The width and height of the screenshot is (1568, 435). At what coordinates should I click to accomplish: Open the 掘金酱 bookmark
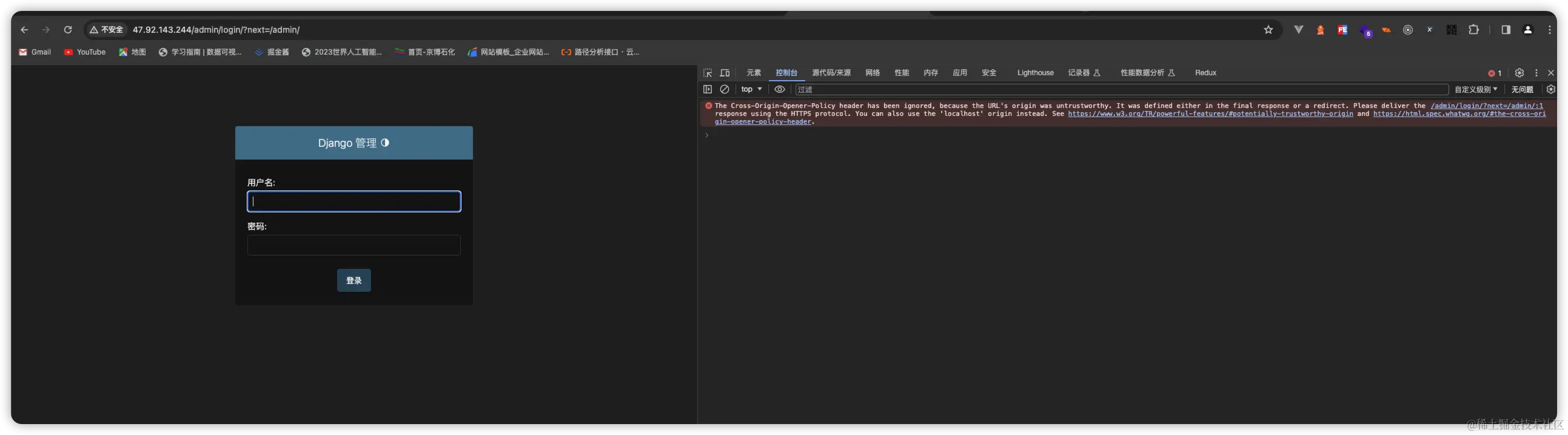pos(272,52)
